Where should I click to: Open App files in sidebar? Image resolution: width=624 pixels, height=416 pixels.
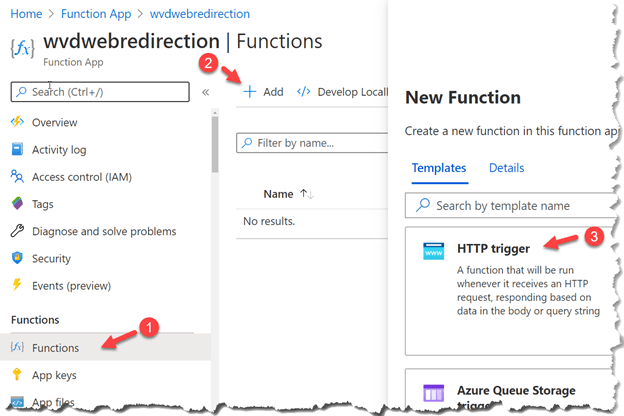coord(53,402)
